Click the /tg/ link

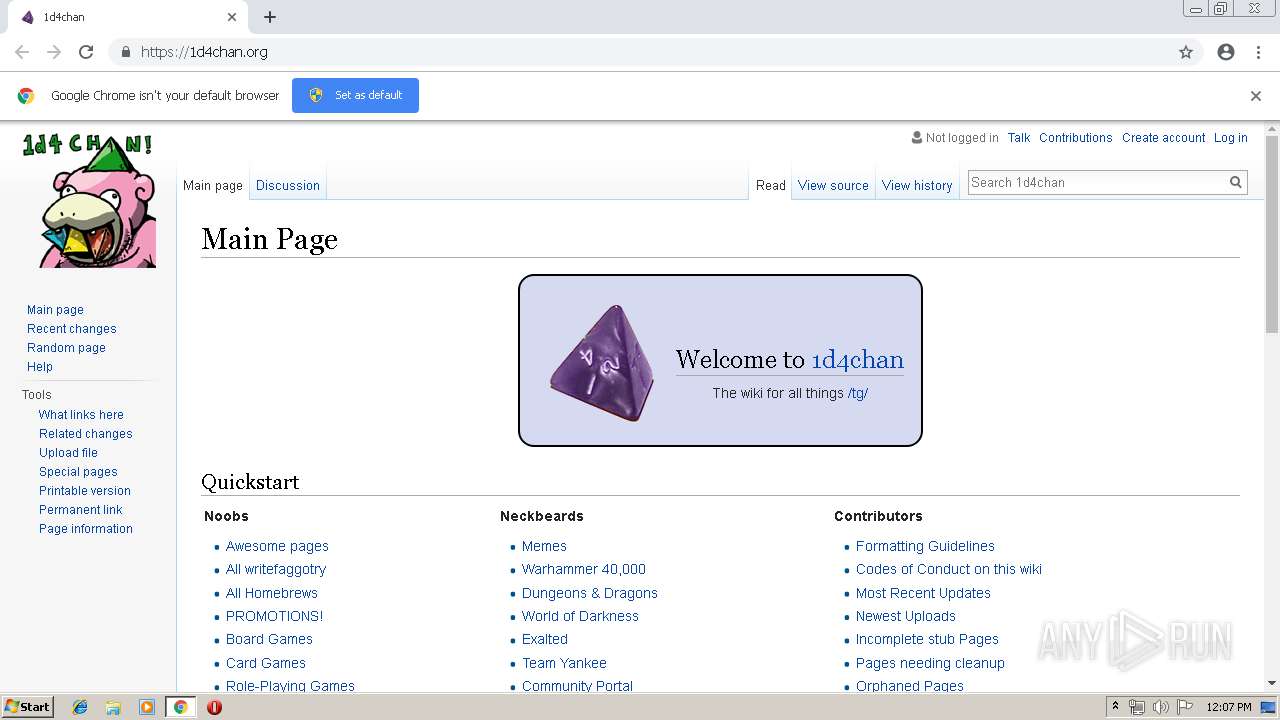click(858, 393)
